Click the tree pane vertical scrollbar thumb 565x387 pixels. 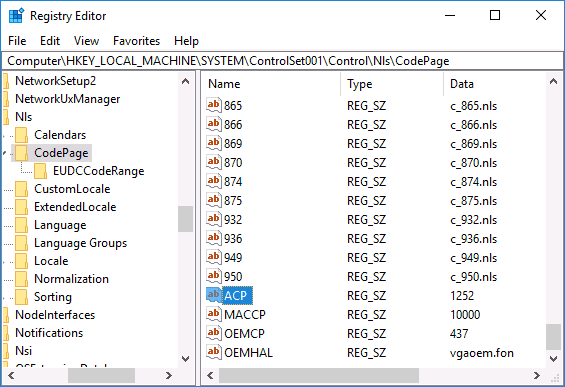(186, 219)
